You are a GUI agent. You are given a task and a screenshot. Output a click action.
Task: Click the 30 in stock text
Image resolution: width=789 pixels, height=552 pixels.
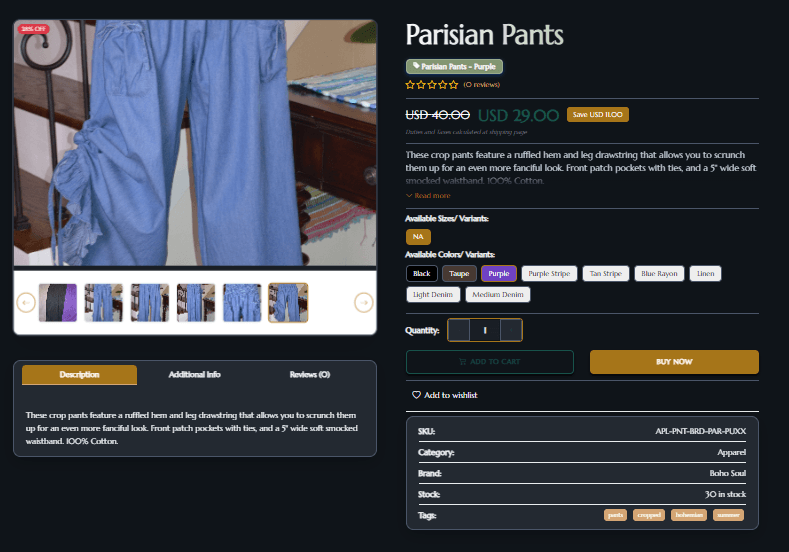pos(725,494)
